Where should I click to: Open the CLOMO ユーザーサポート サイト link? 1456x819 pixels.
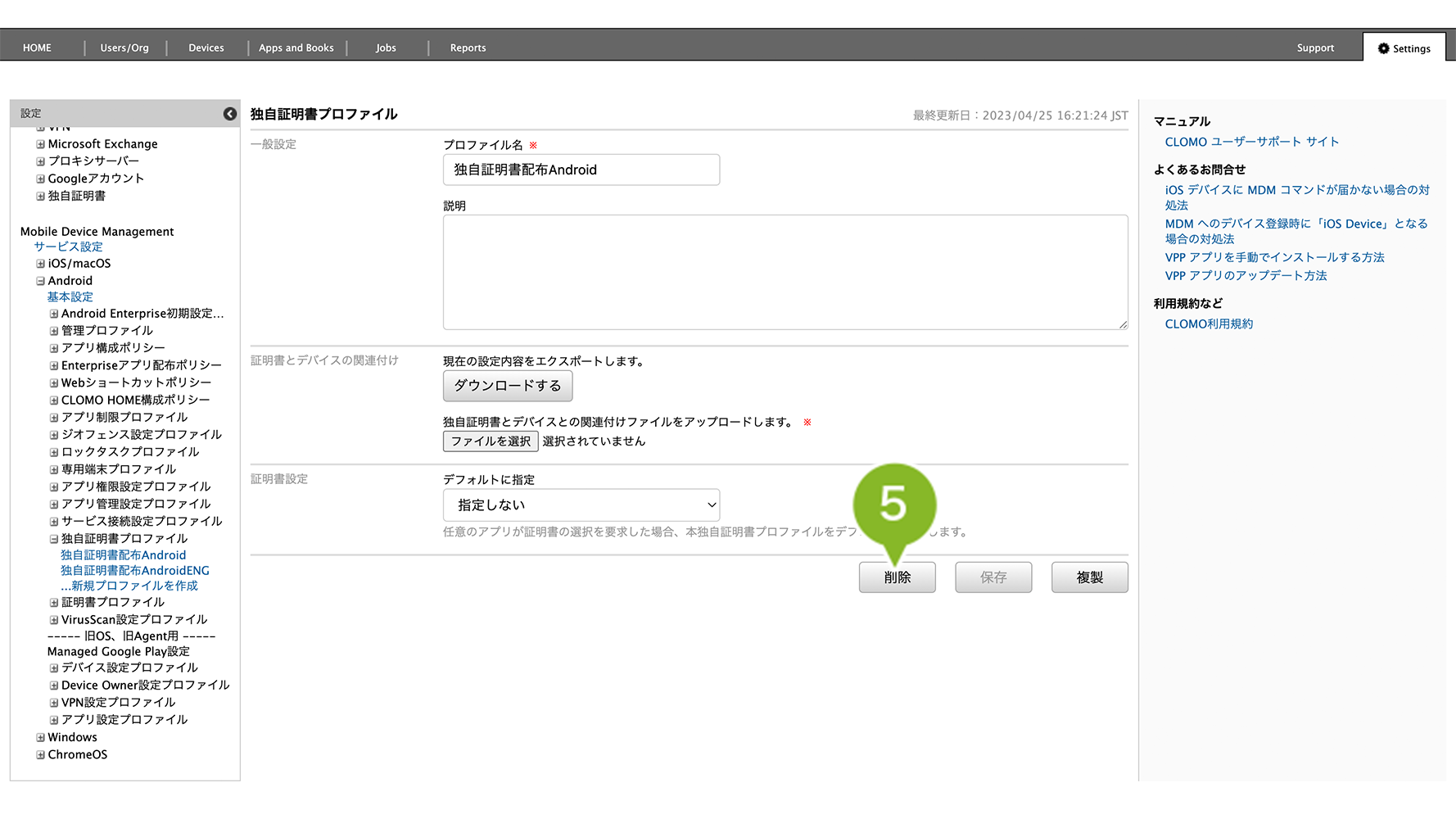tap(1251, 142)
